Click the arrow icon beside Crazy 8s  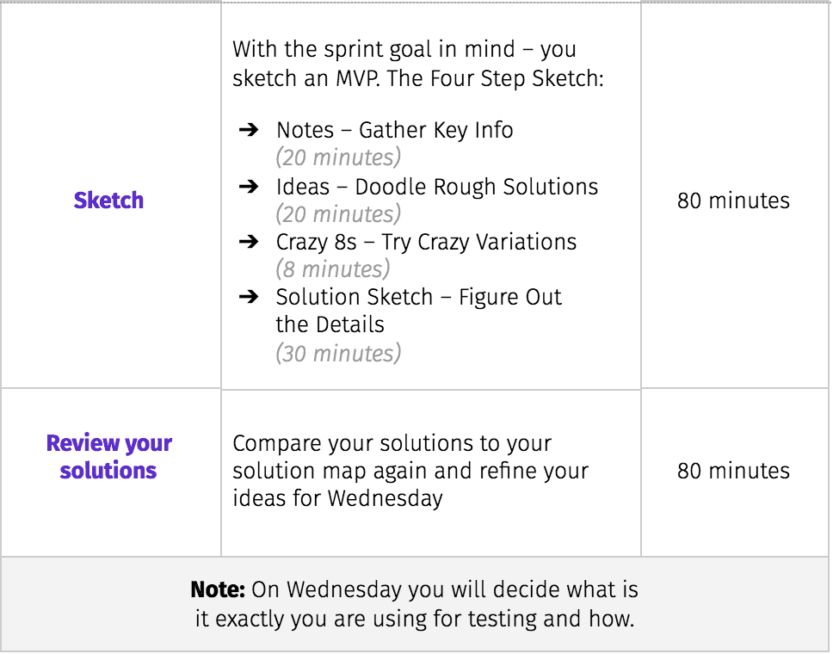tap(248, 242)
